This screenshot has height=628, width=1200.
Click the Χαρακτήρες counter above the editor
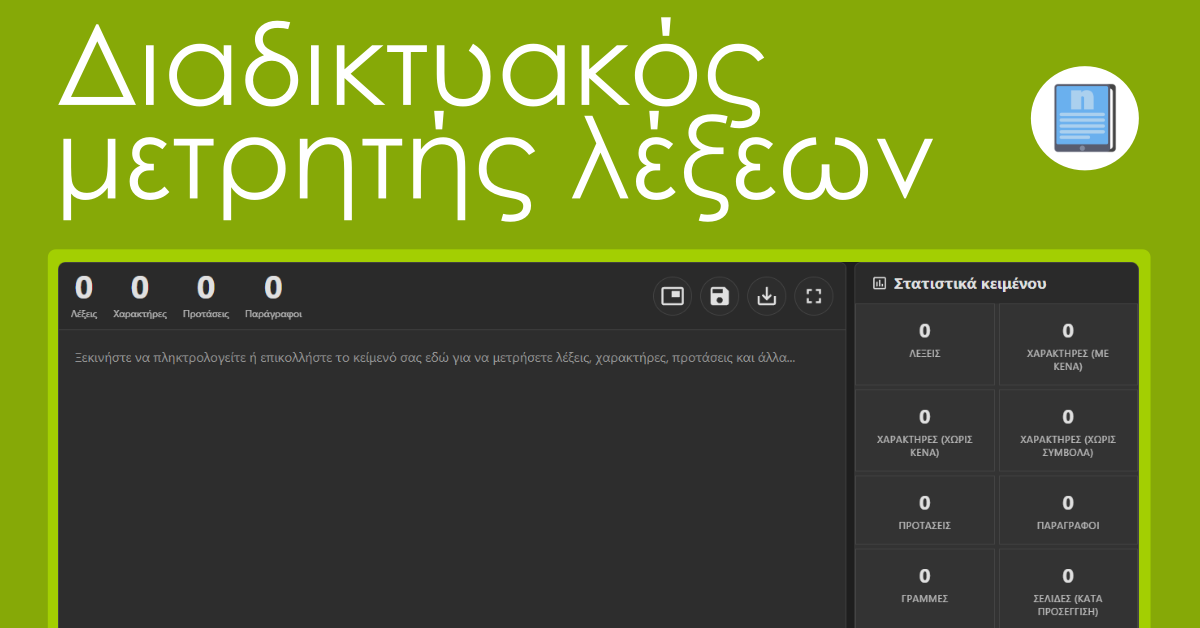(x=140, y=297)
